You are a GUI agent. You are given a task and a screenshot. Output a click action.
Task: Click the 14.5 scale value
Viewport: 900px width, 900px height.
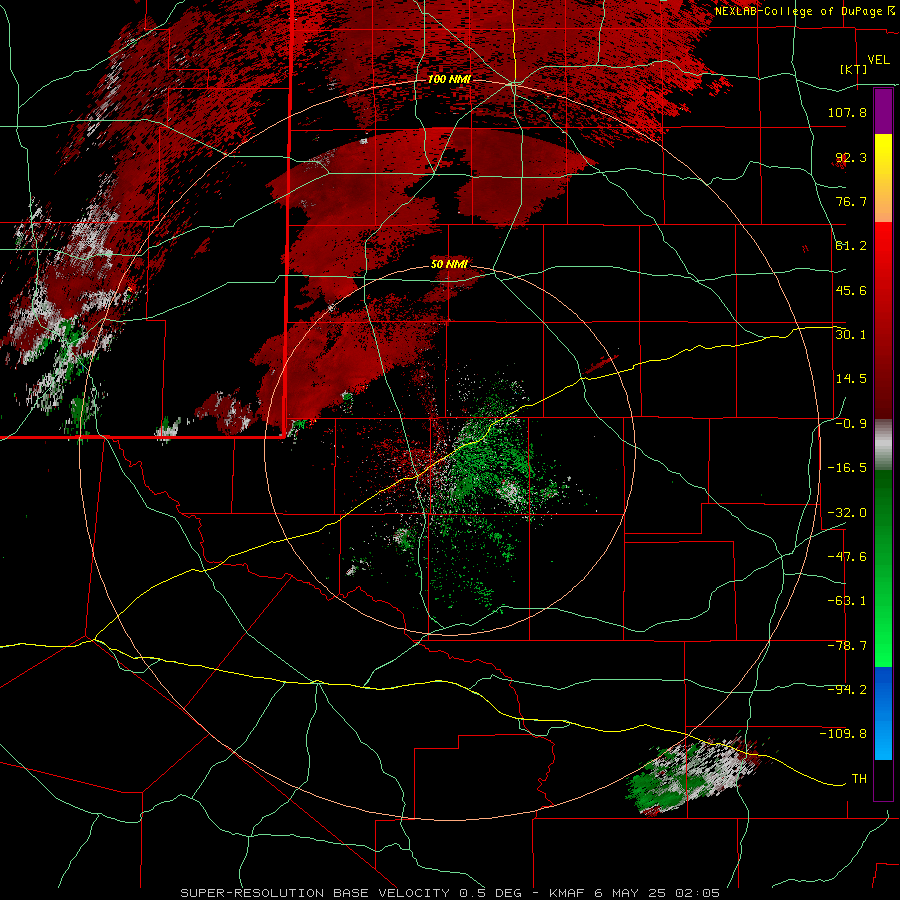851,379
